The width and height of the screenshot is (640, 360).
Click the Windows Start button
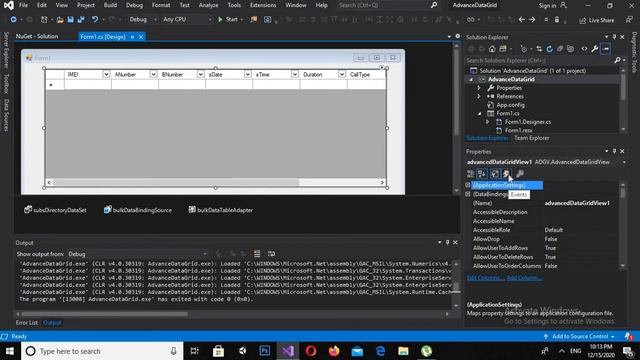tap(10, 351)
